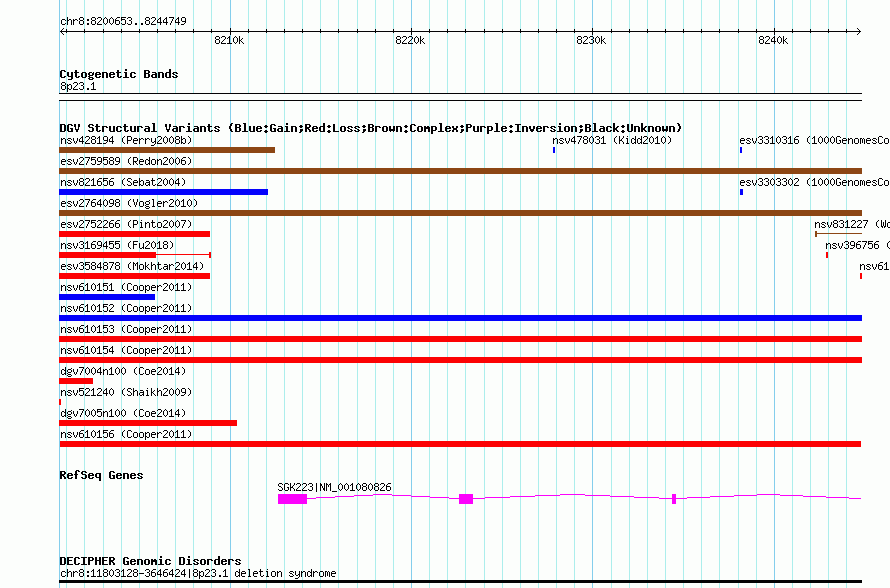The height and width of the screenshot is (588, 890).
Task: Select variant esv2759589 (Redon2006) label
Action: 126,161
